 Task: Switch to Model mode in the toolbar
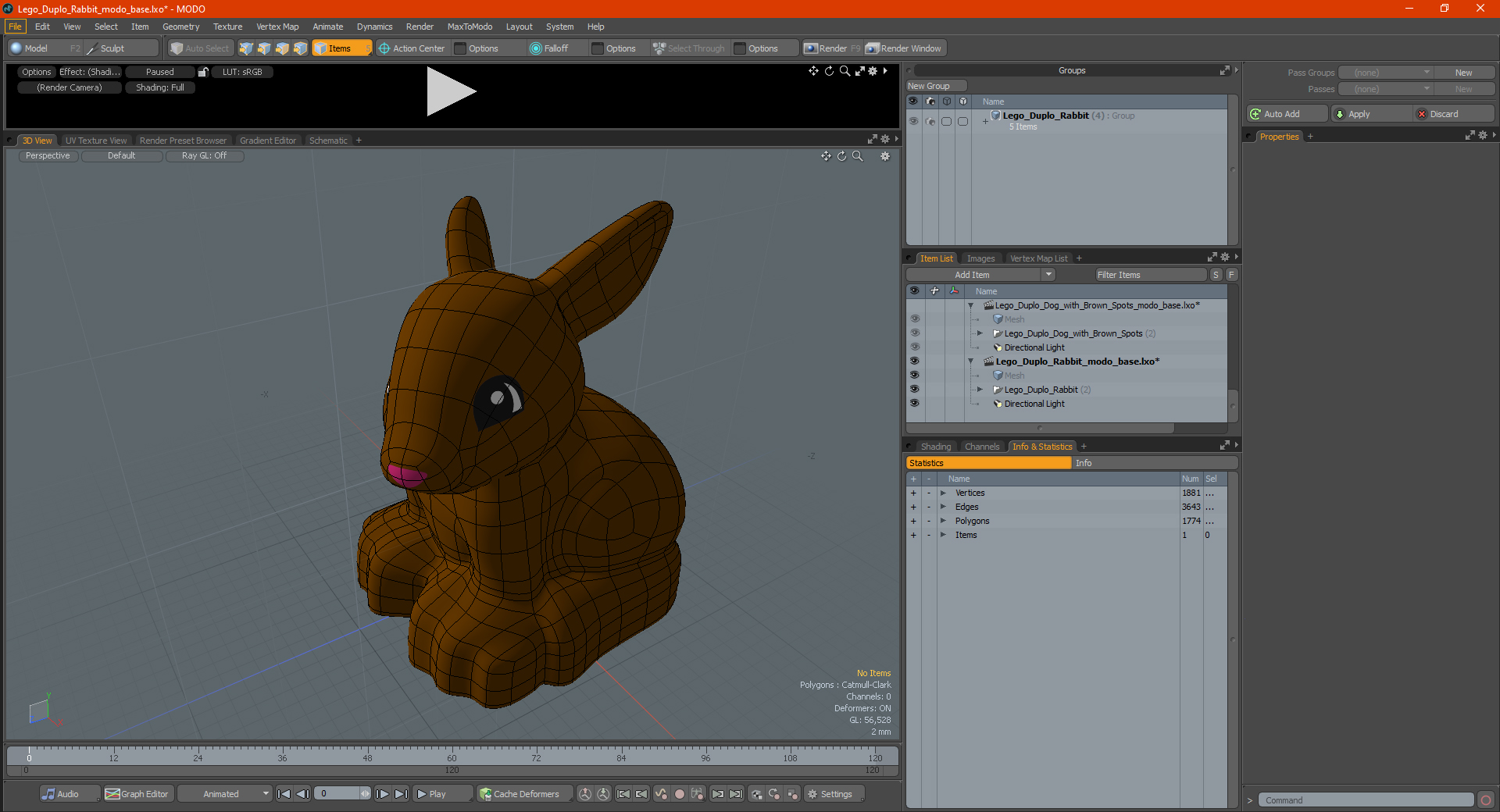45,48
